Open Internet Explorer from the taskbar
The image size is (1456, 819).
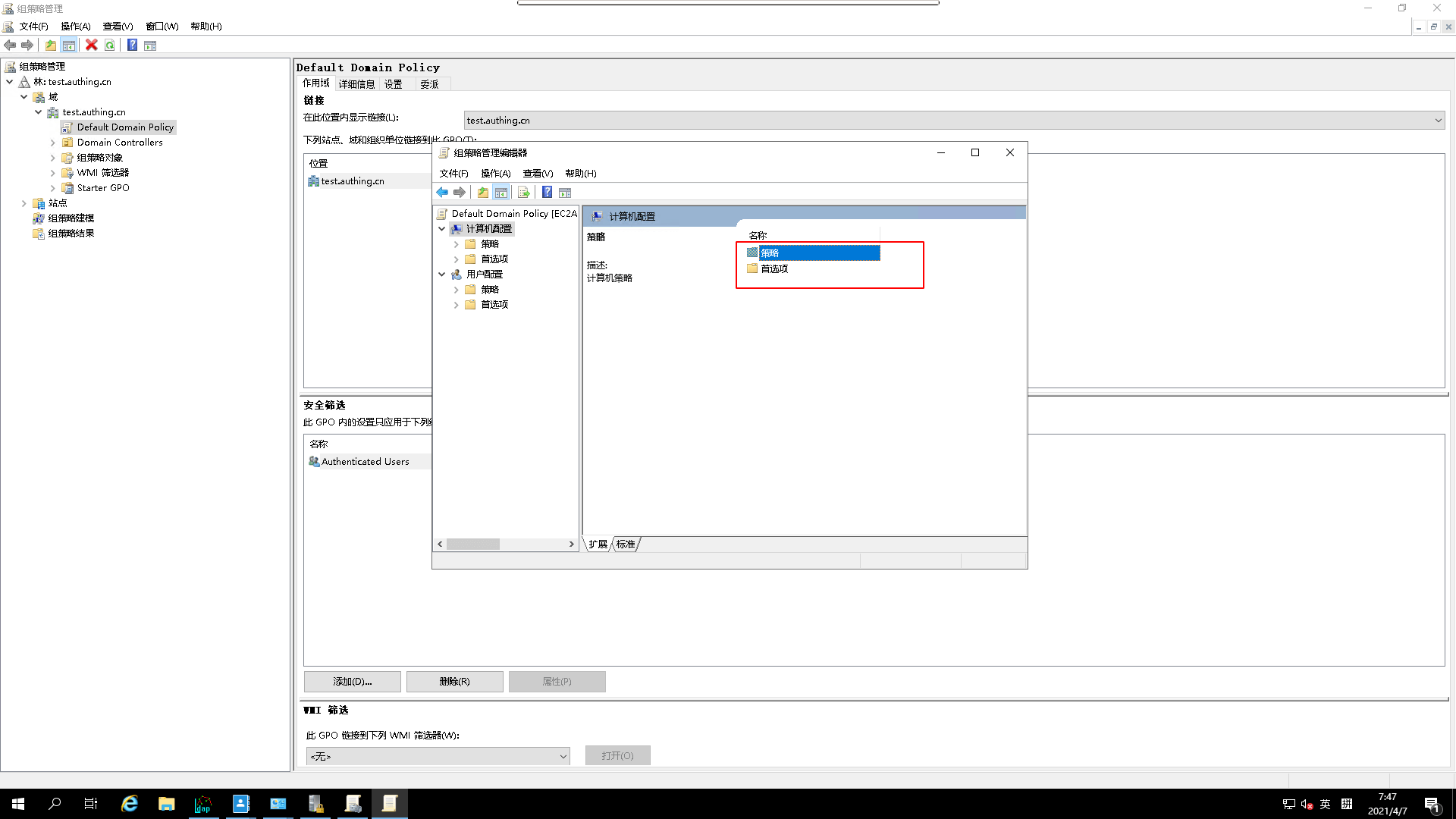[x=130, y=804]
